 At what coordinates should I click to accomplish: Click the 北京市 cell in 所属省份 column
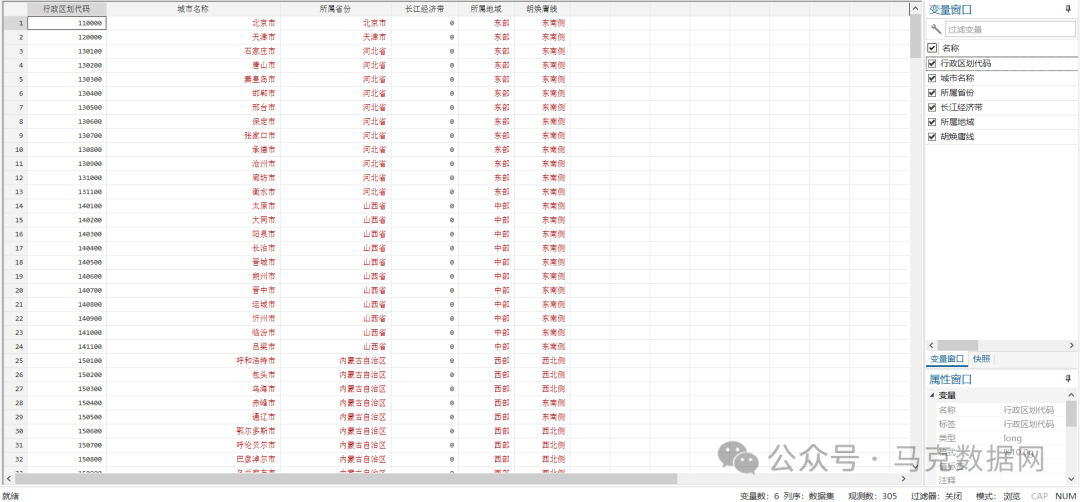[335, 23]
